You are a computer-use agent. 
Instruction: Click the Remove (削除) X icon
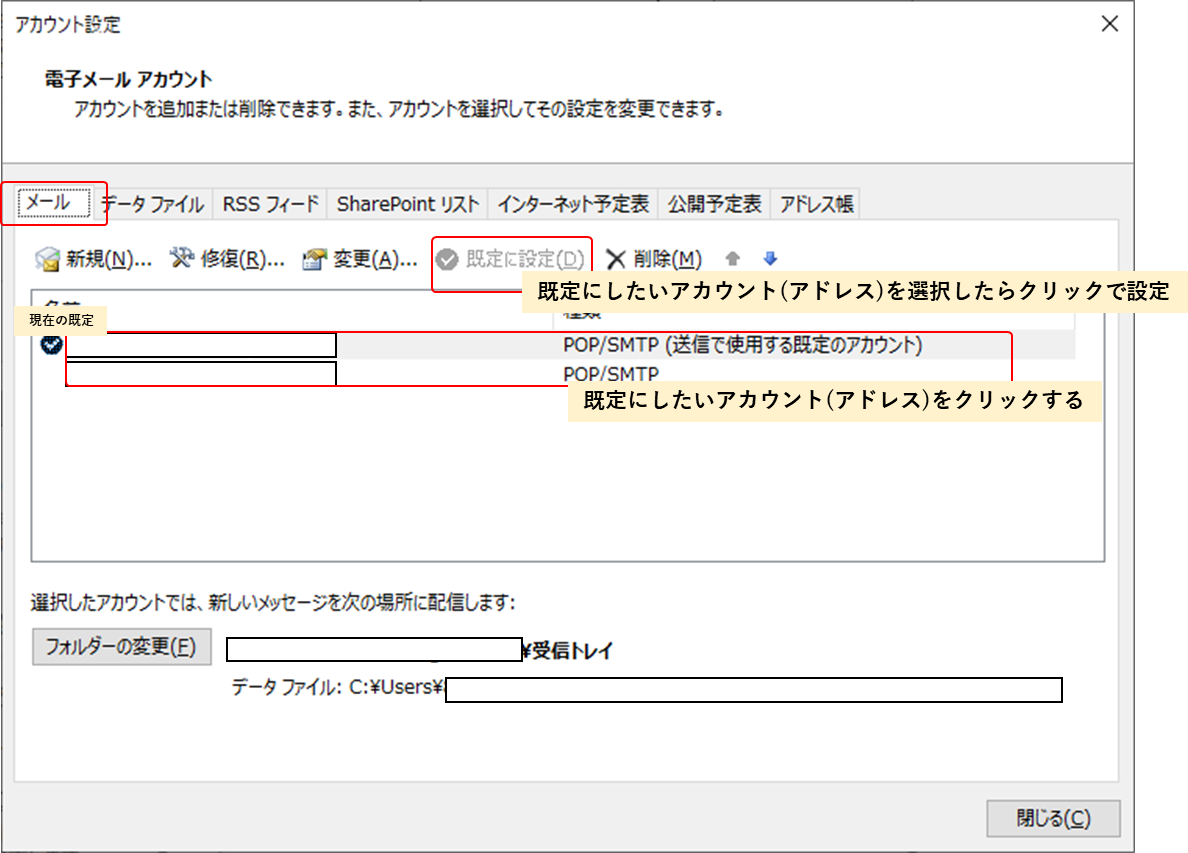click(616, 260)
